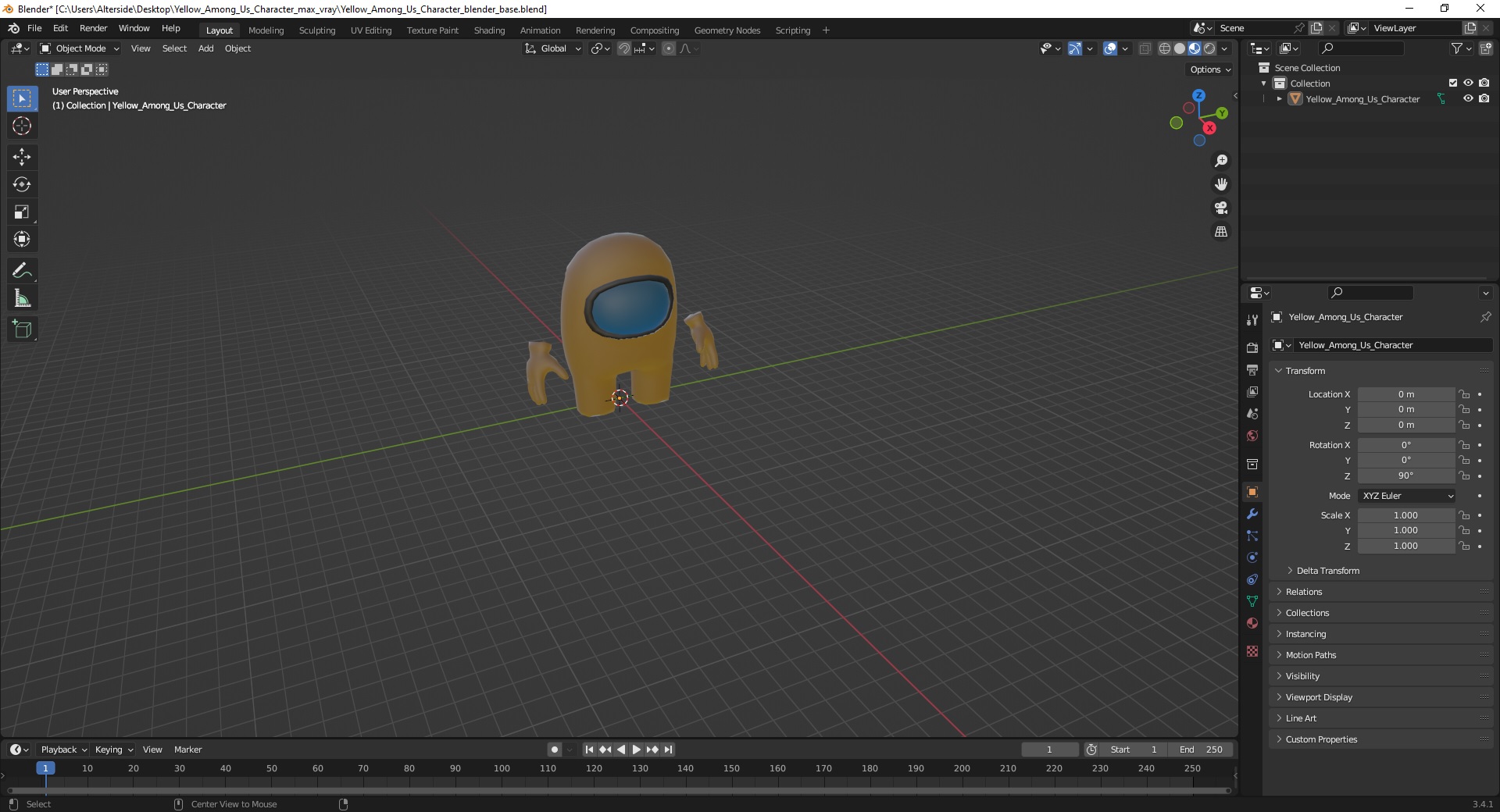Click the End frame 250 field
1500x812 pixels.
coord(1202,750)
